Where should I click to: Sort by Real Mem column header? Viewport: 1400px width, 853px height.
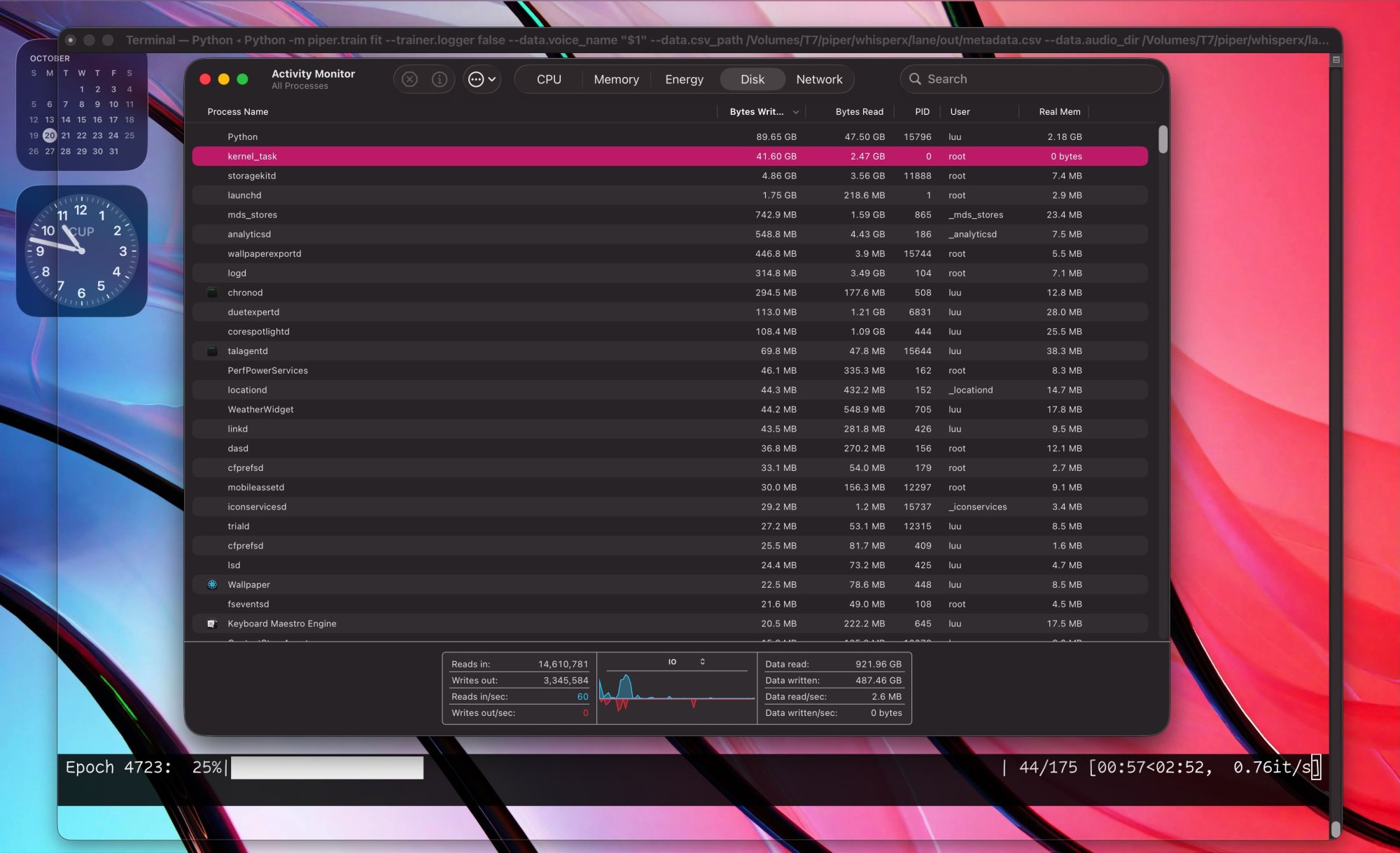tap(1059, 112)
